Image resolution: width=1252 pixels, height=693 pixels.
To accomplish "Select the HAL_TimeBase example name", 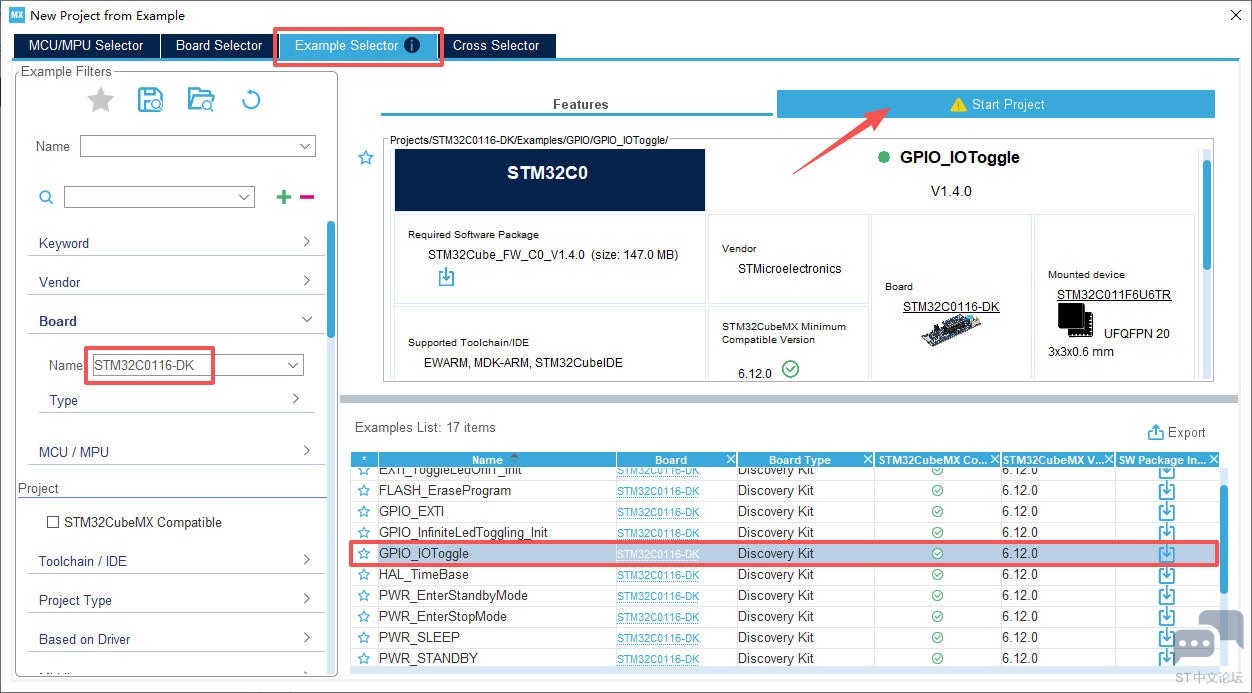I will (x=423, y=575).
